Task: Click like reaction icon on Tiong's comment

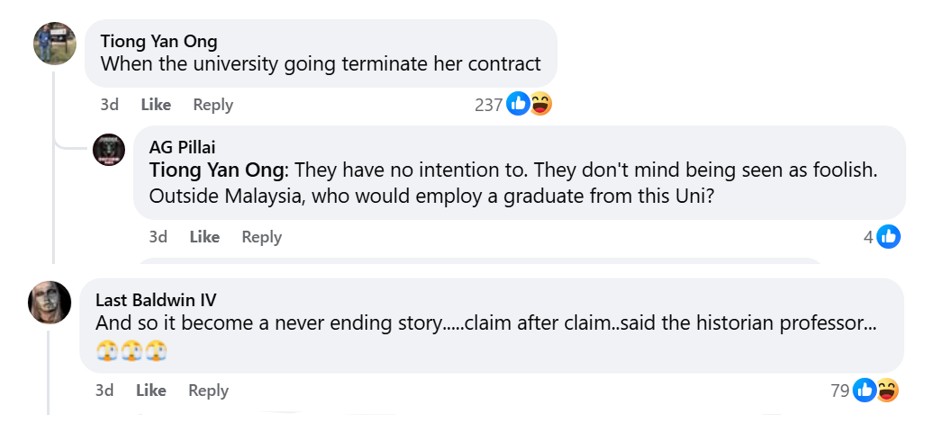Action: pos(517,104)
